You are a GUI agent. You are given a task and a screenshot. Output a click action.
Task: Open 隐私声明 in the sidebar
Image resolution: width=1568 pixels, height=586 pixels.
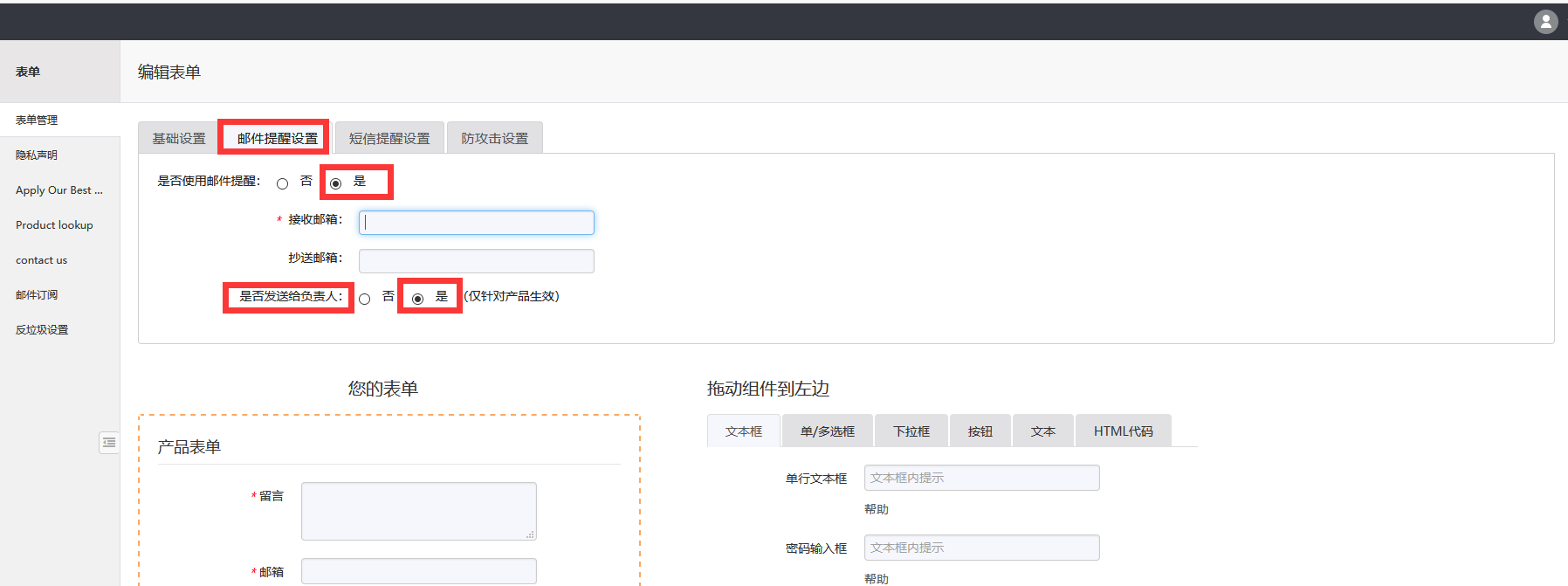click(x=37, y=155)
